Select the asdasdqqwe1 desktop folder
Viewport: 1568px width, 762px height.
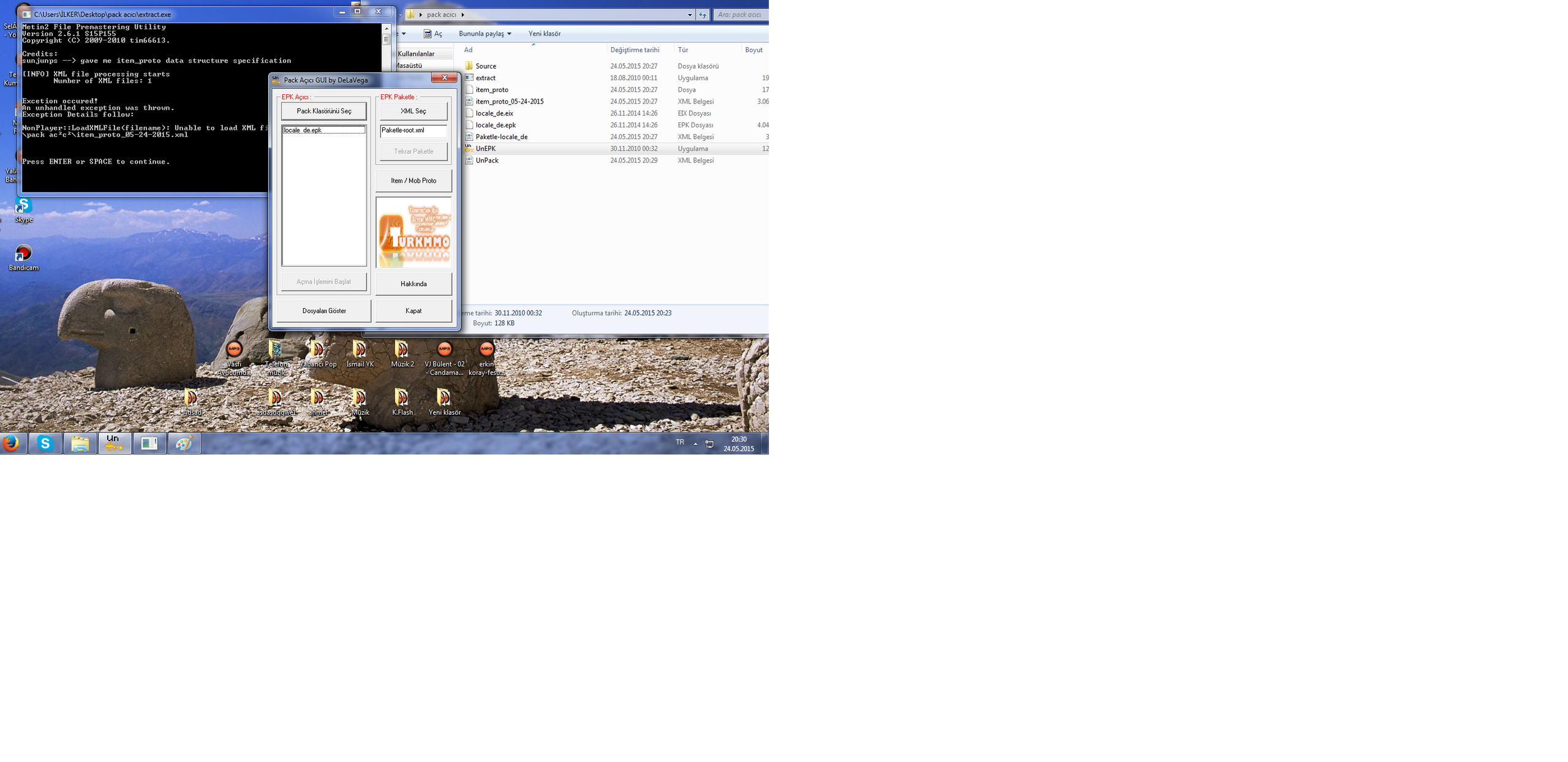pyautogui.click(x=276, y=402)
